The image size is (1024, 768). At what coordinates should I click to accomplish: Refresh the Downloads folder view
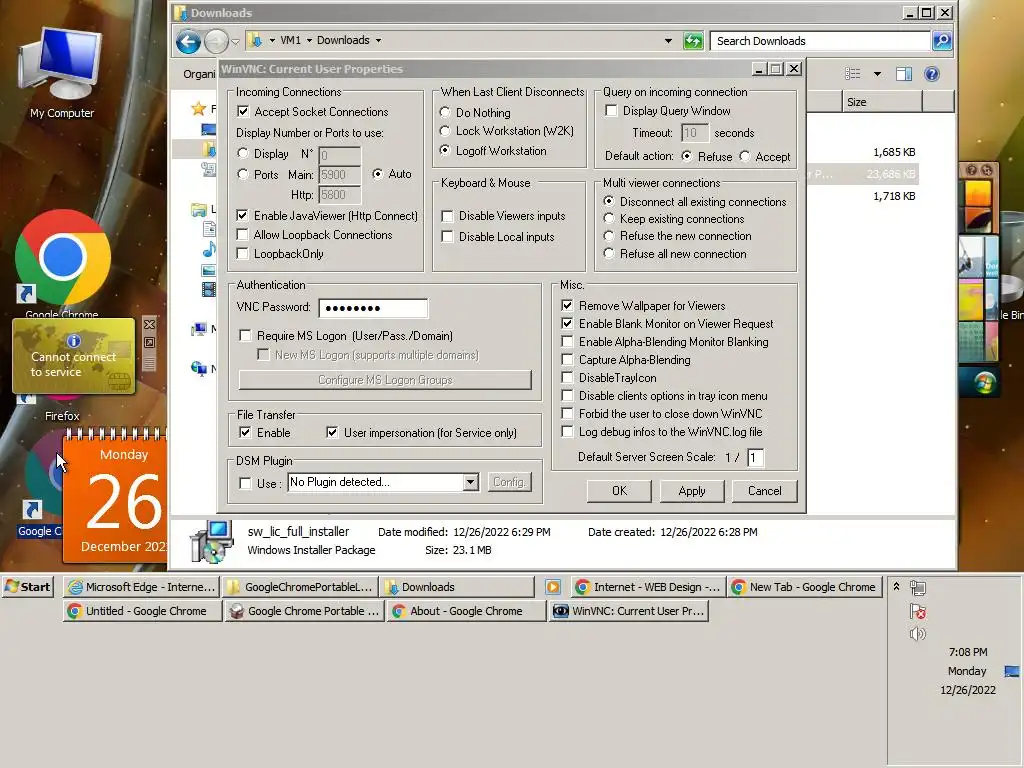693,41
